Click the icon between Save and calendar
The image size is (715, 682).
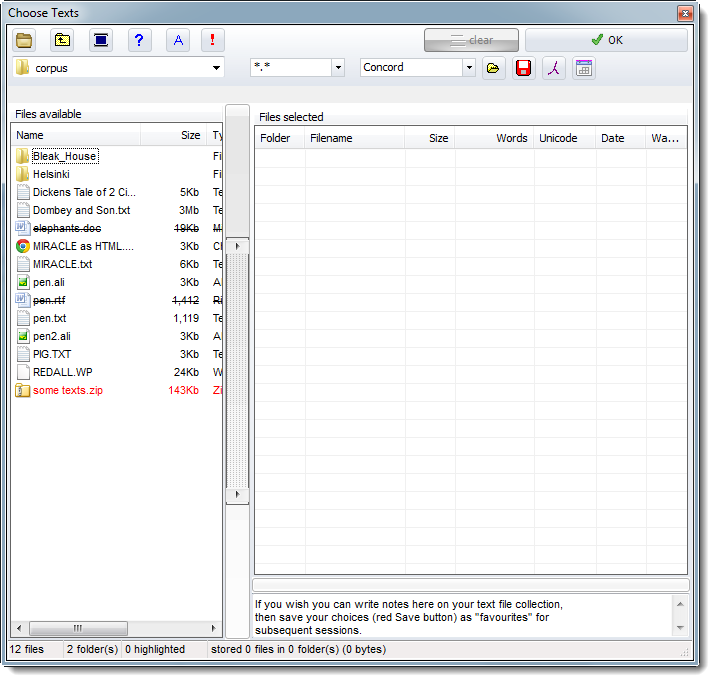pos(554,68)
